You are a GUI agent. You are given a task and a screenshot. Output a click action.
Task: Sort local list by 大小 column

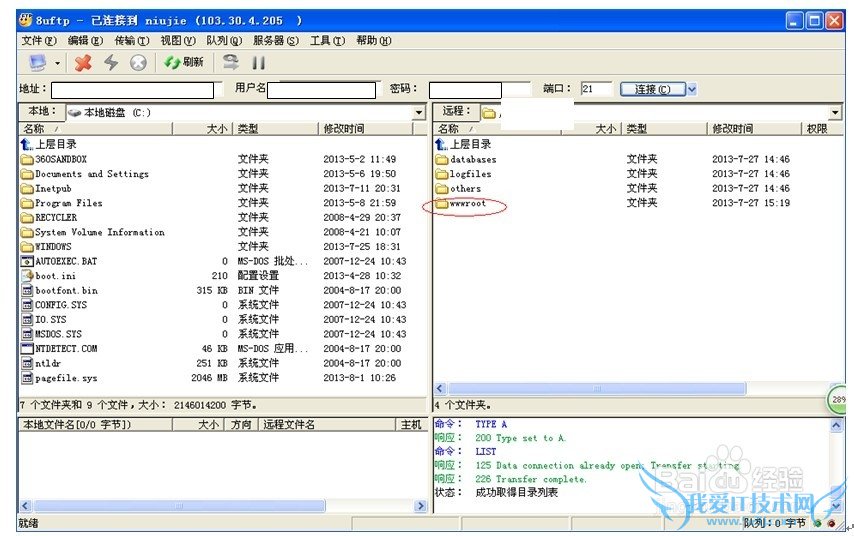202,129
